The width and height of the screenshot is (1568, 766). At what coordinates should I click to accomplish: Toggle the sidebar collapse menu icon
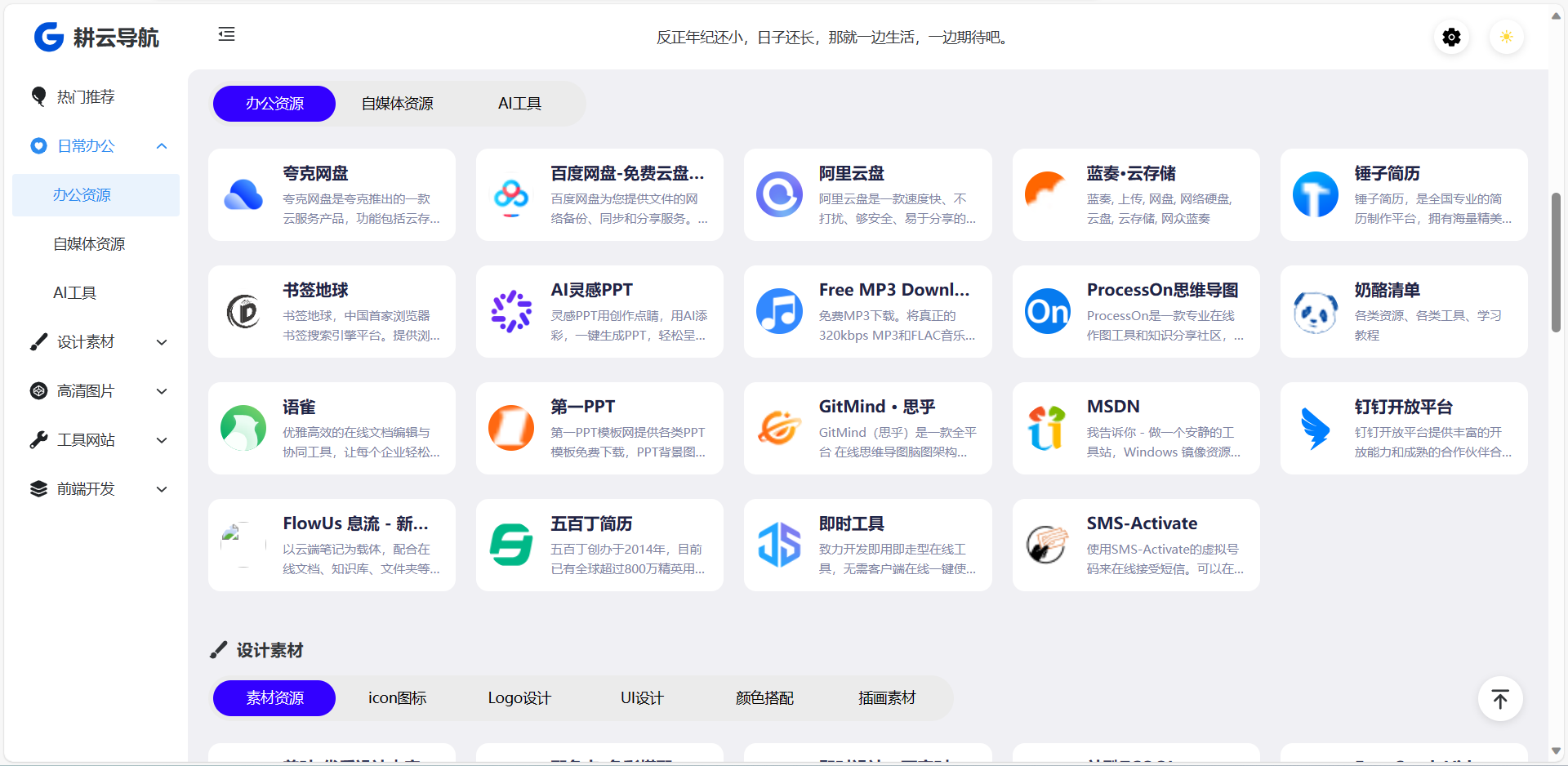click(226, 34)
